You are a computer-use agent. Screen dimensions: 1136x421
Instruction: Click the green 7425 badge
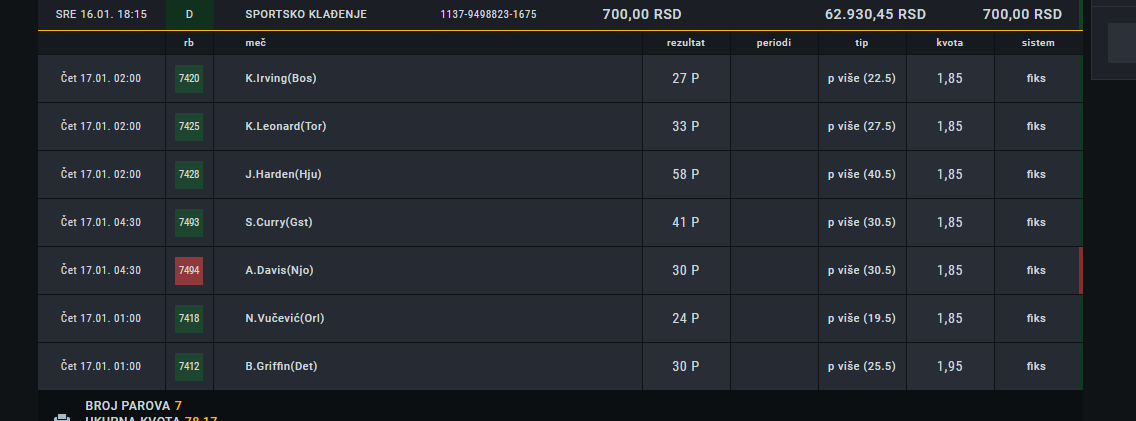pyautogui.click(x=189, y=126)
